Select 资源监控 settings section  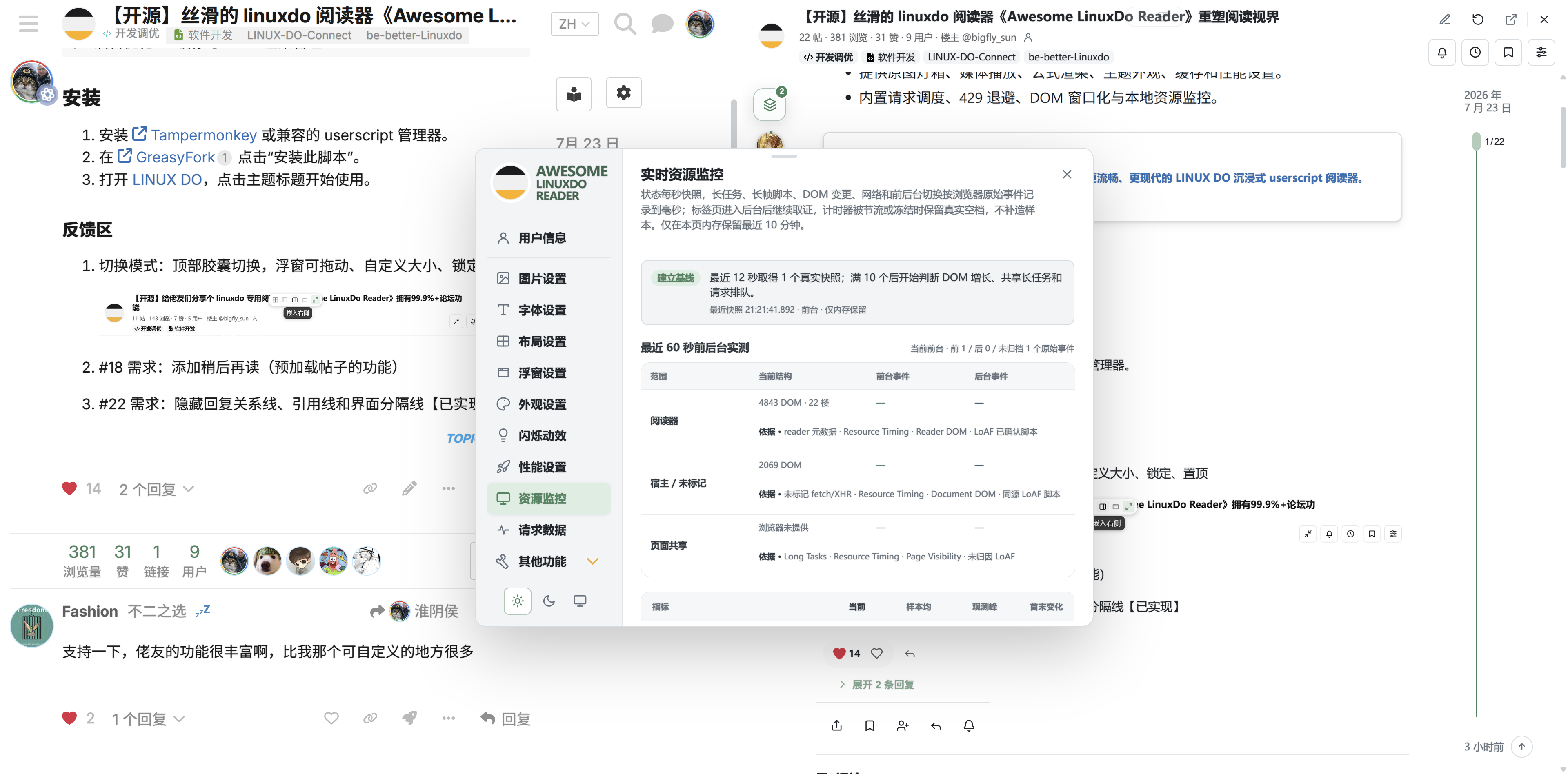[548, 498]
